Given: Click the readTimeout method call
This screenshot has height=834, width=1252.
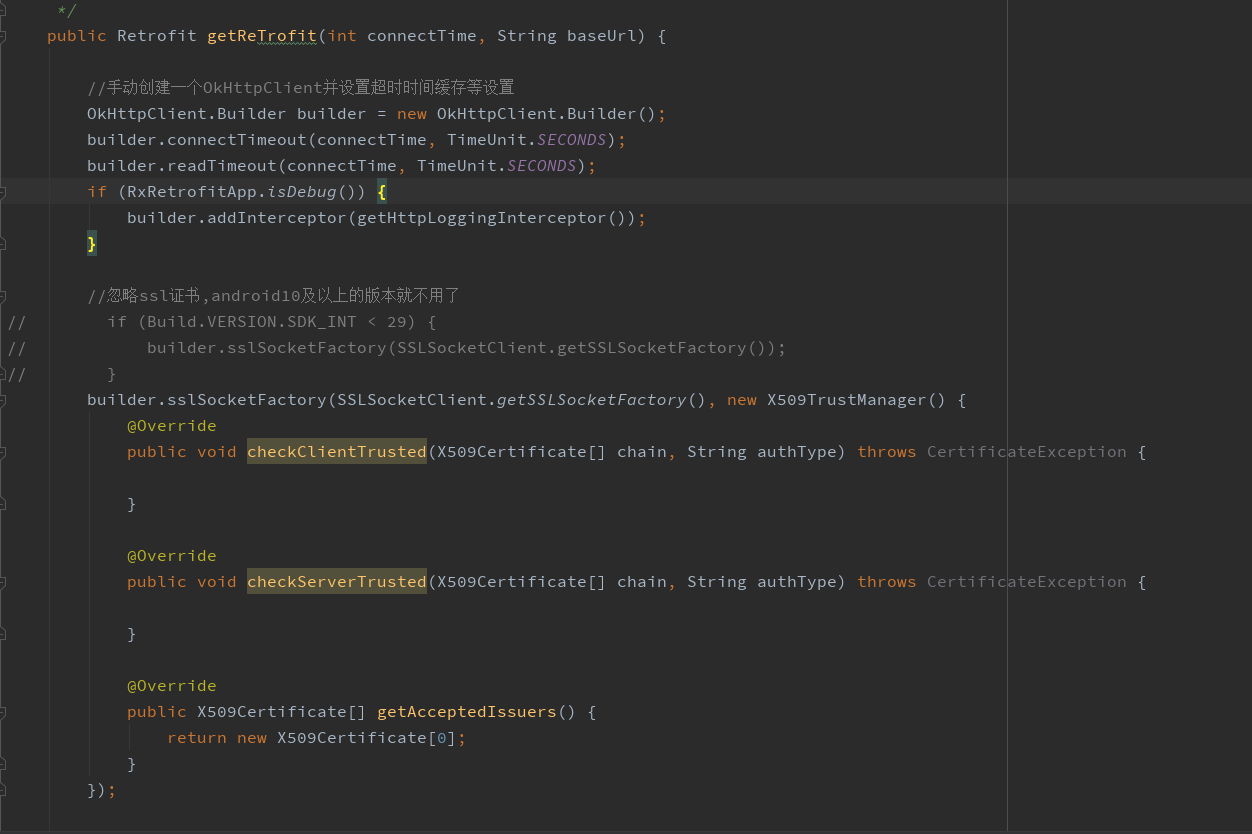Looking at the screenshot, I should 222,166.
